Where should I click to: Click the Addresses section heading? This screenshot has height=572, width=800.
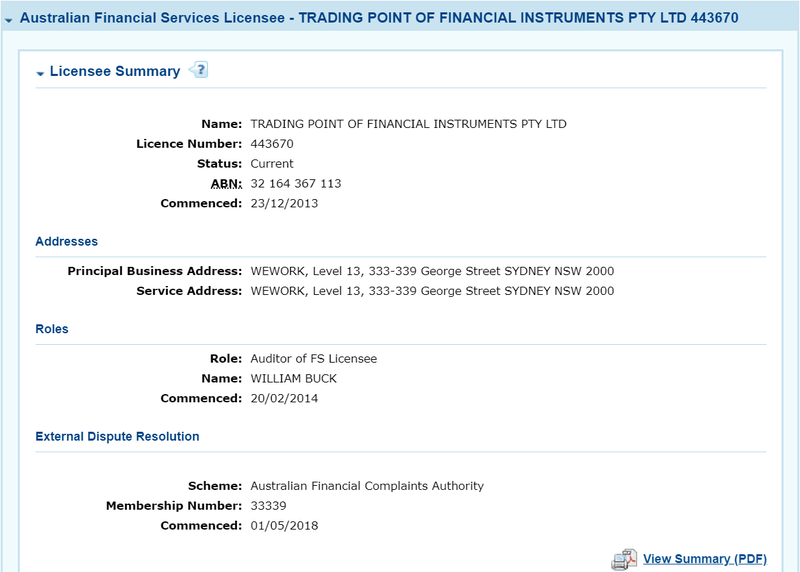66,241
